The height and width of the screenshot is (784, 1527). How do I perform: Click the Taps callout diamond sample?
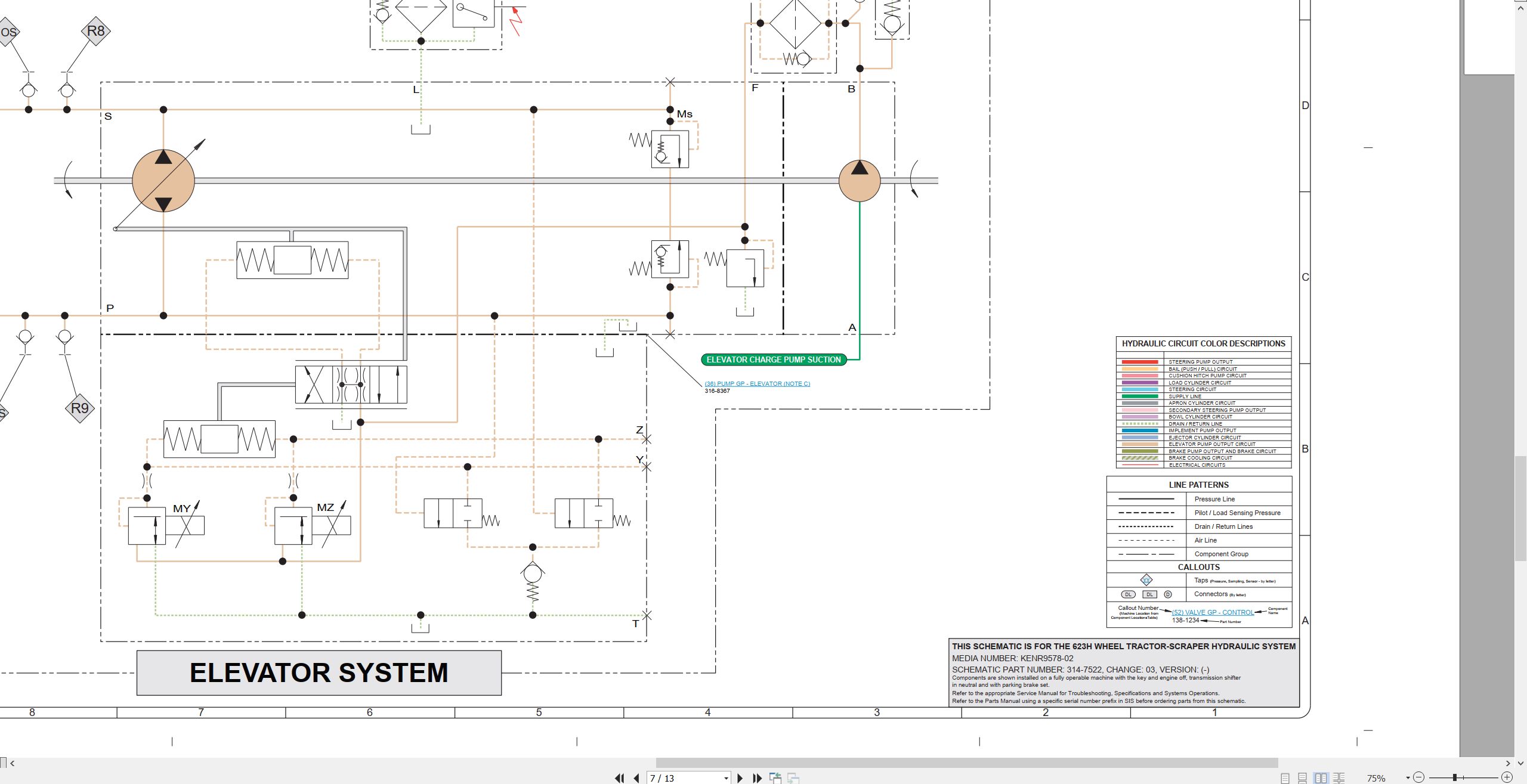click(1146, 580)
